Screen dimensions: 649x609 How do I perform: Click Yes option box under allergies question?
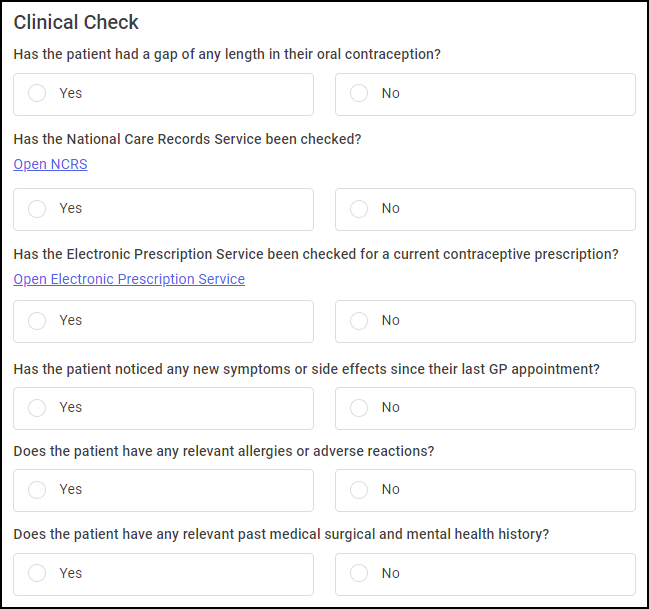click(x=163, y=491)
